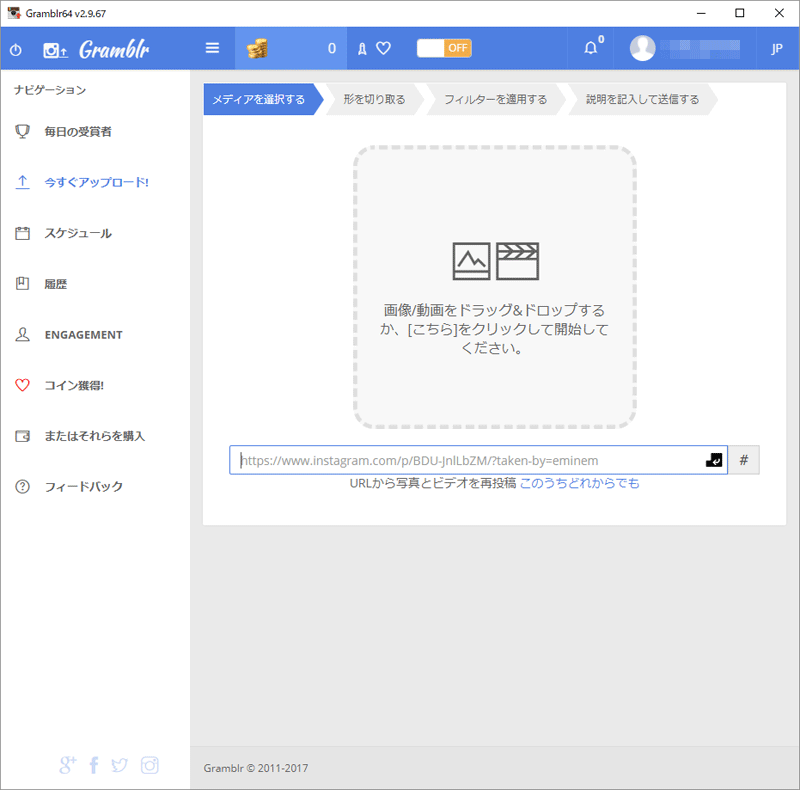This screenshot has width=800, height=790.
Task: Click the Gramblr wordmark logo
Action: (114, 49)
